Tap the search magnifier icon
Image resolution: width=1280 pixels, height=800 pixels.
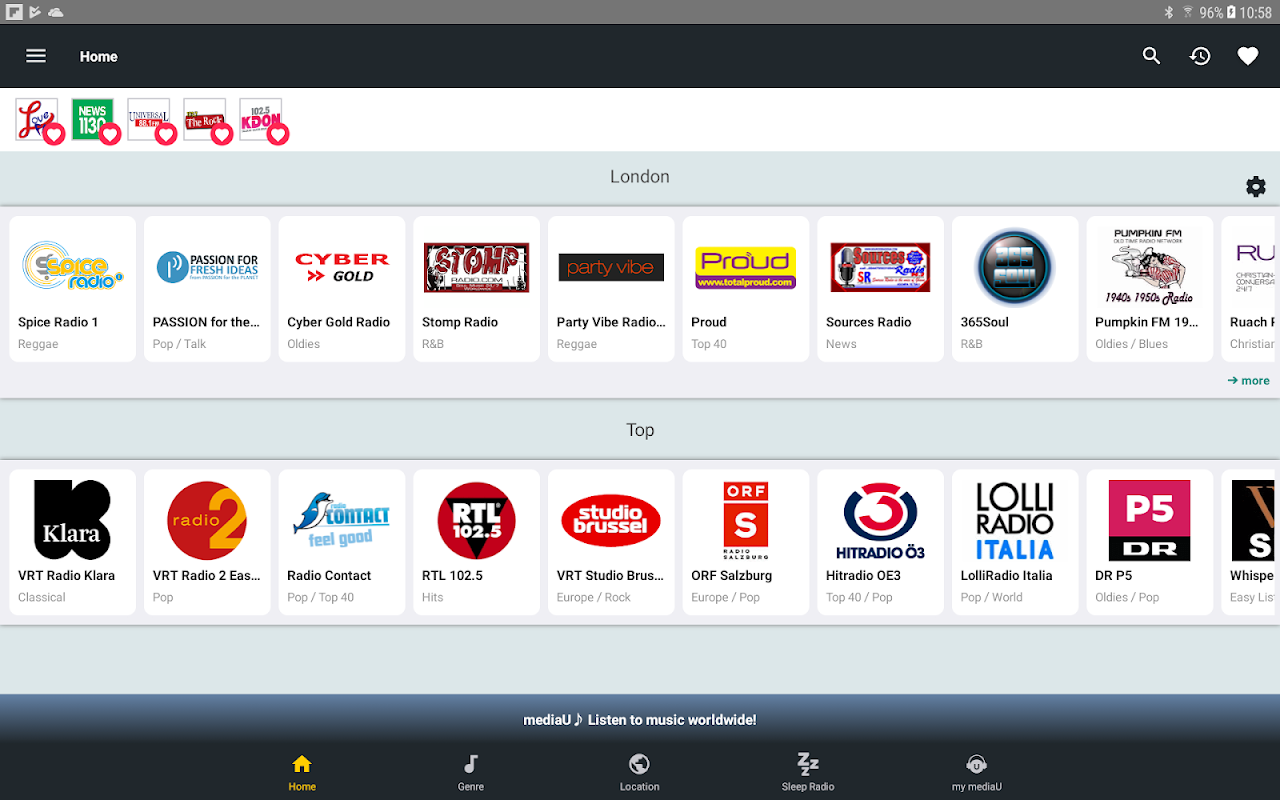tap(1152, 56)
